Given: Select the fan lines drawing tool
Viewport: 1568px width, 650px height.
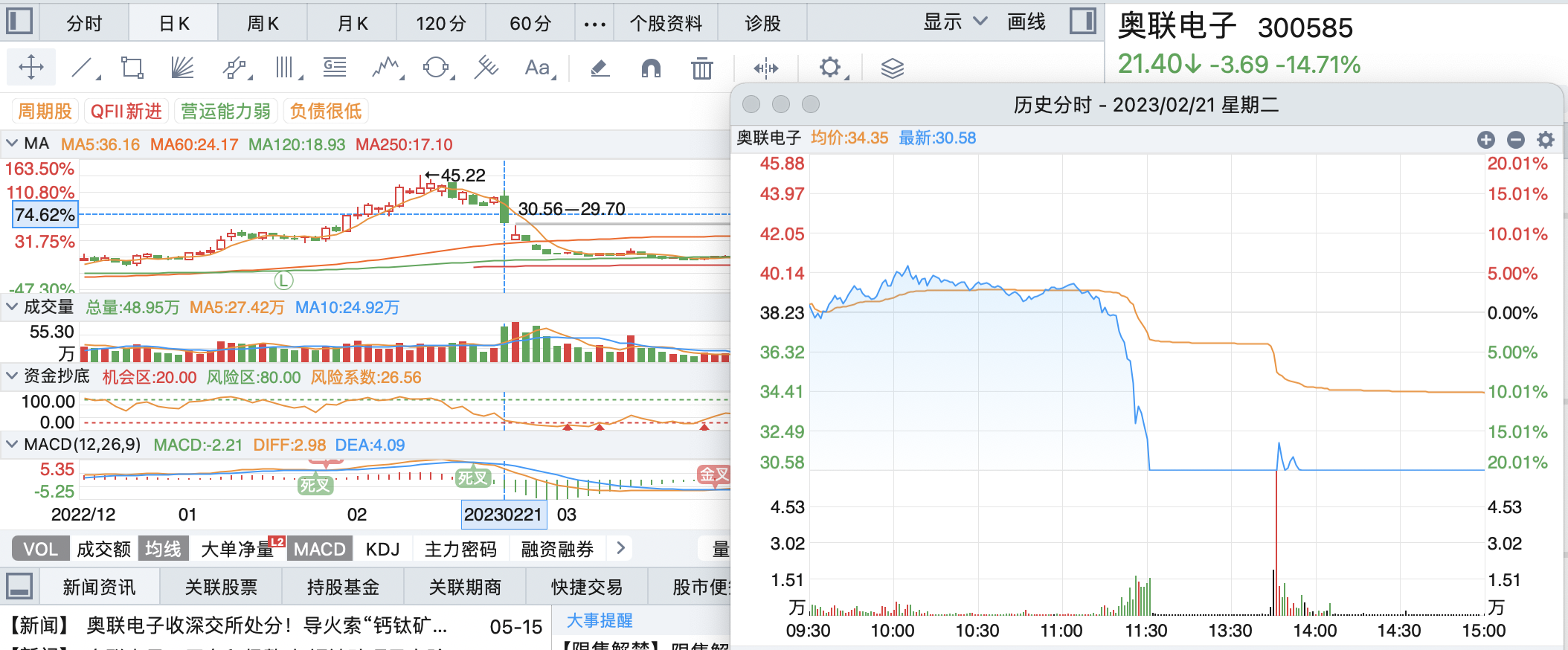Looking at the screenshot, I should [x=182, y=68].
